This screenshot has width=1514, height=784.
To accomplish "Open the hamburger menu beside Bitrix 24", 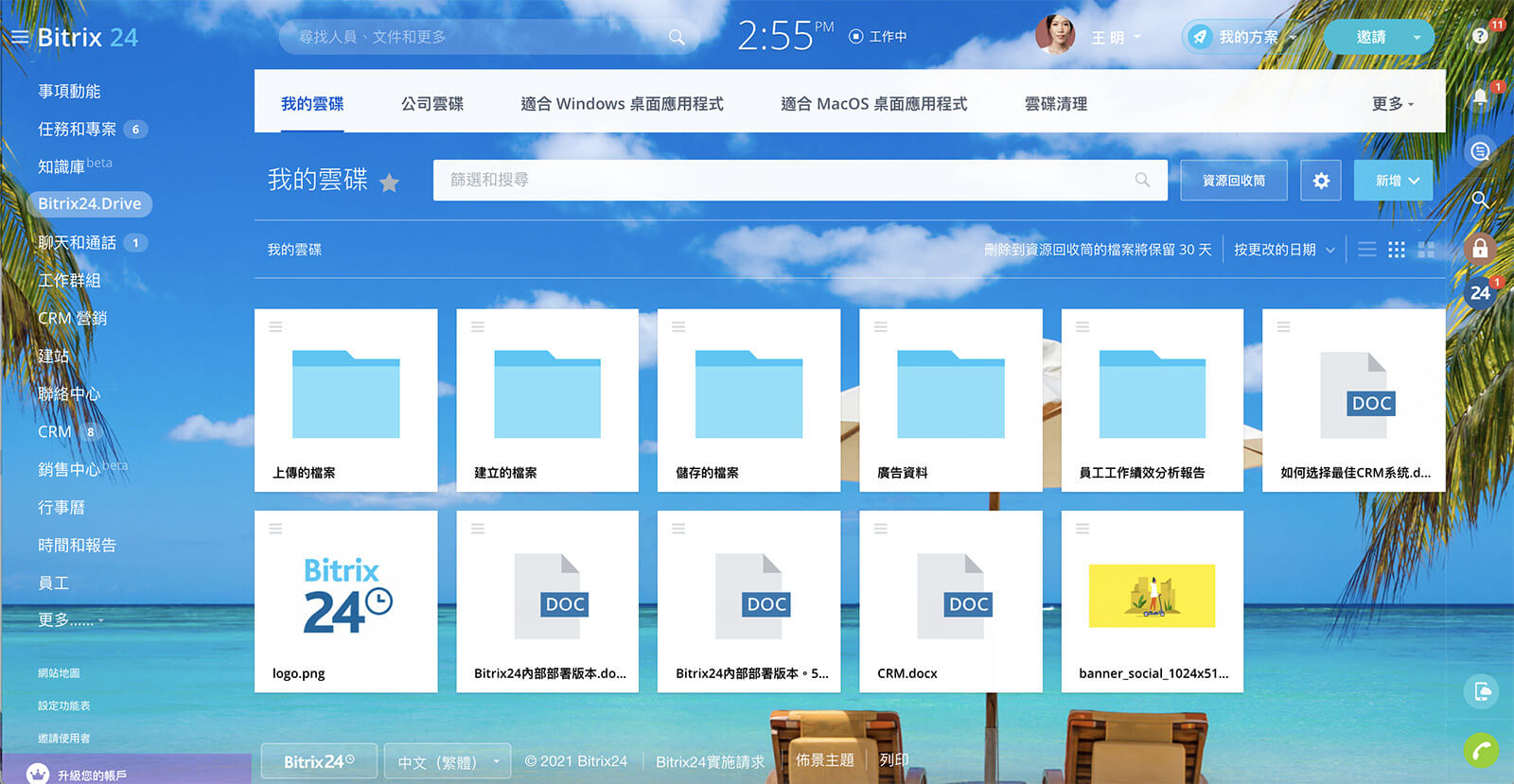I will point(20,38).
